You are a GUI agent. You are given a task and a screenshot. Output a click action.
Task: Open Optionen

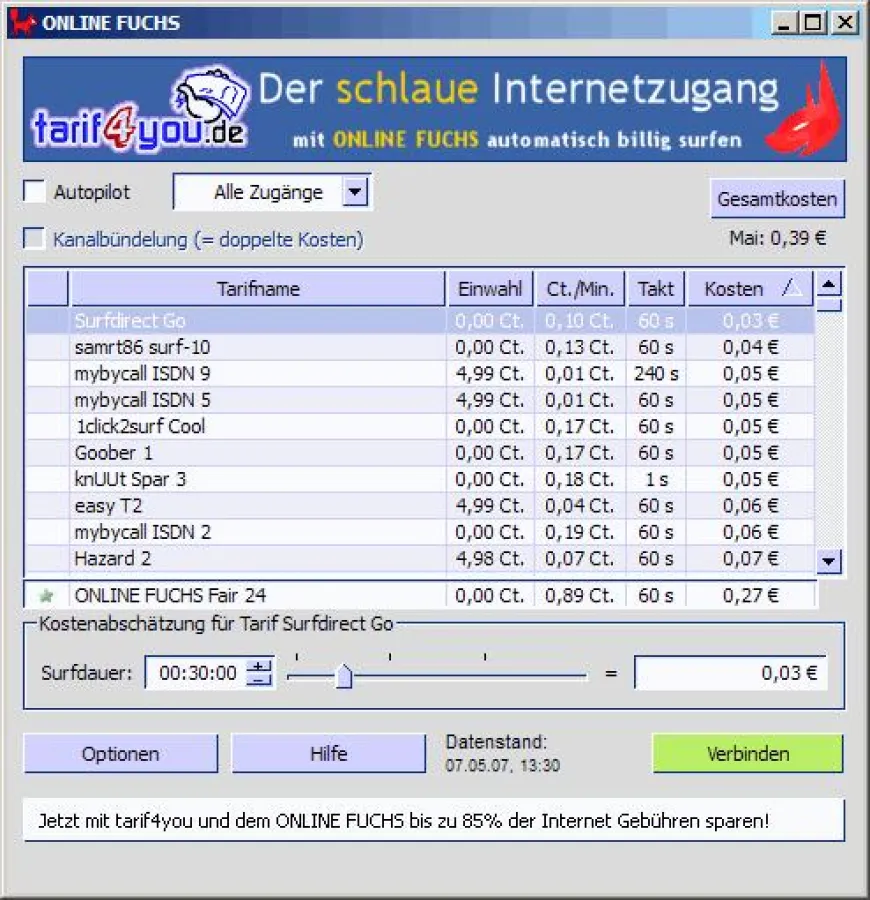click(x=120, y=753)
